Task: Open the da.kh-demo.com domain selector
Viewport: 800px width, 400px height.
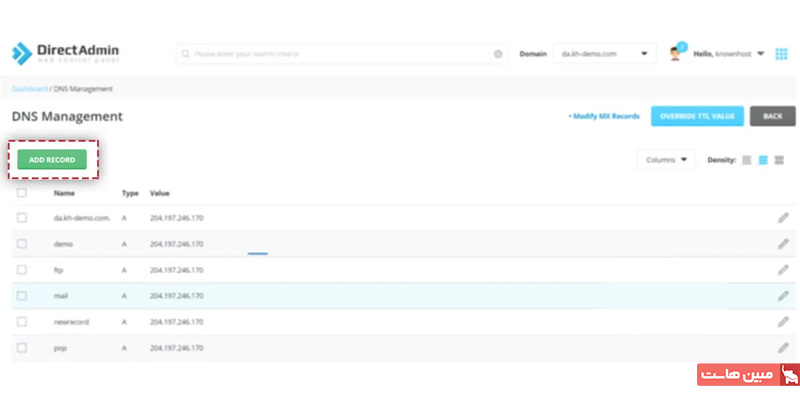Action: (603, 53)
